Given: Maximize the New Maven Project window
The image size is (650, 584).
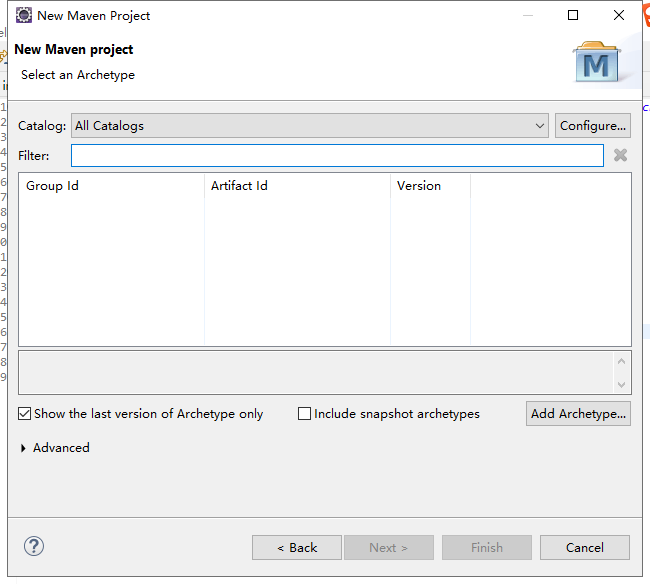Looking at the screenshot, I should click(x=573, y=16).
